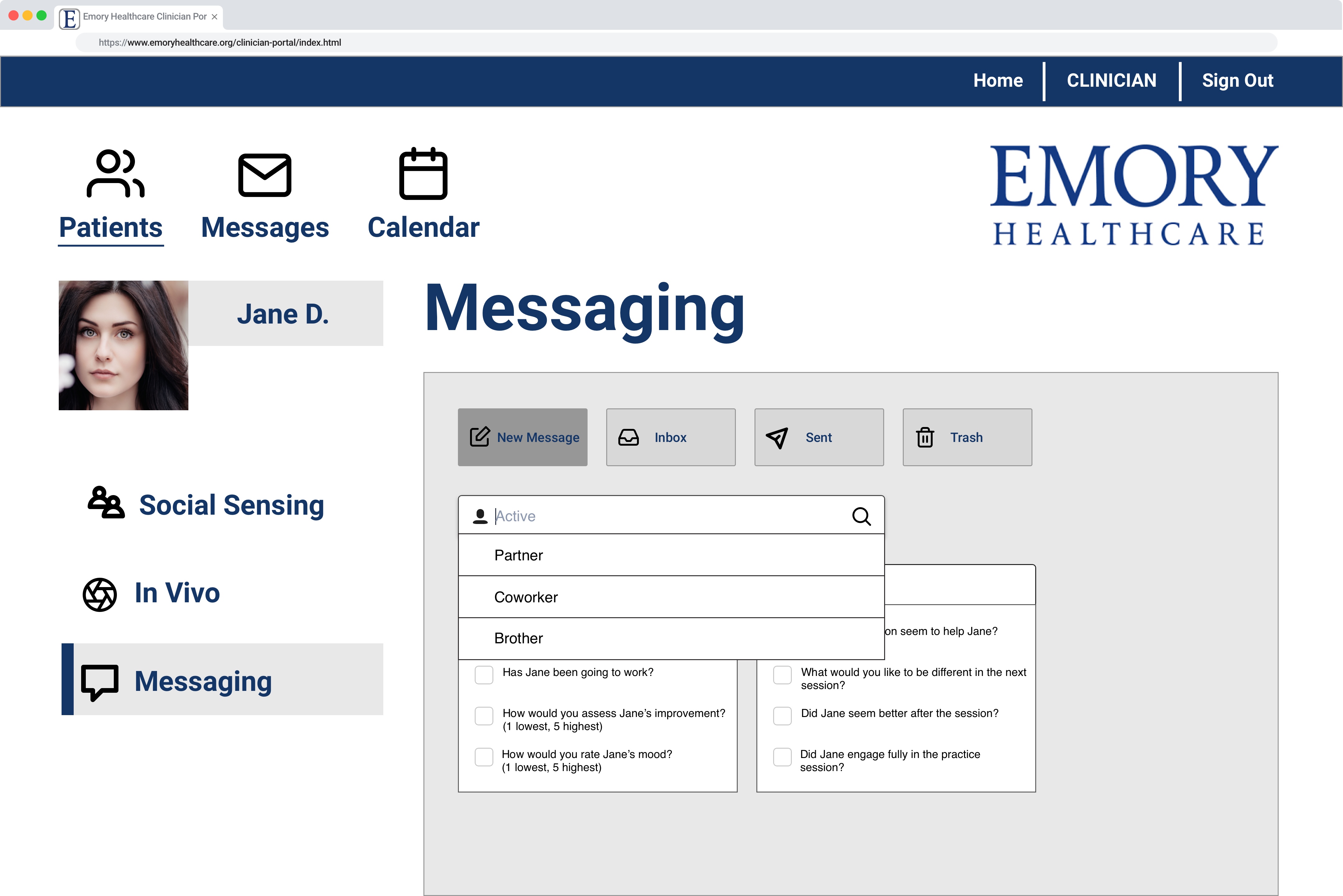Screen dimensions: 1343x896
Task: Click the Patients people icon
Action: [115, 174]
